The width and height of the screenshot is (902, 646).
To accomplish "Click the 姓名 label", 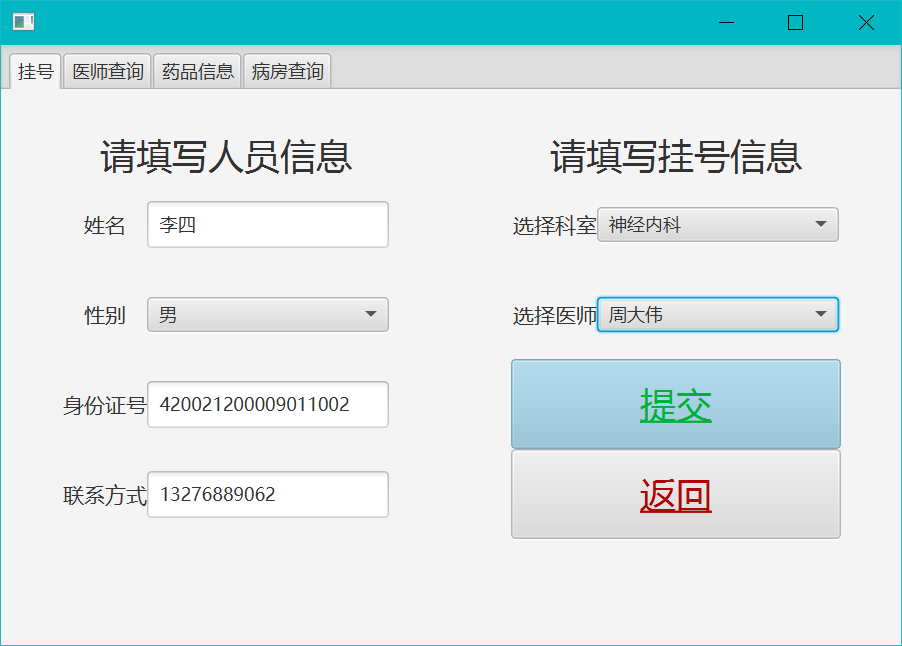I will (x=104, y=225).
